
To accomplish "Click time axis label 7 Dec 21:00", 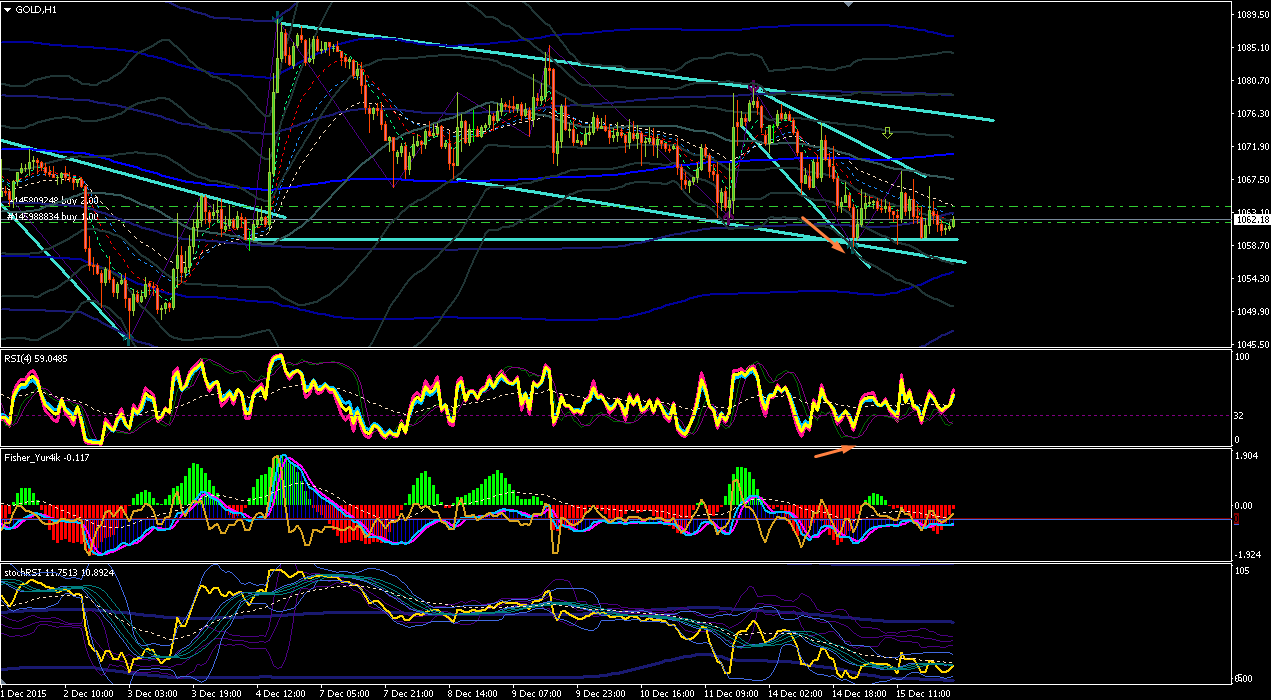I will tap(411, 692).
